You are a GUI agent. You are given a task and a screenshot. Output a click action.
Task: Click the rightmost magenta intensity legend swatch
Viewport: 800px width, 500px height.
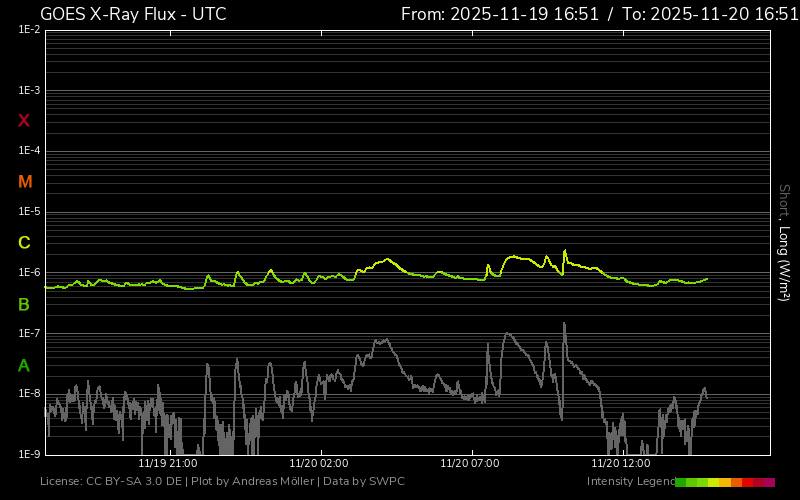[769, 482]
